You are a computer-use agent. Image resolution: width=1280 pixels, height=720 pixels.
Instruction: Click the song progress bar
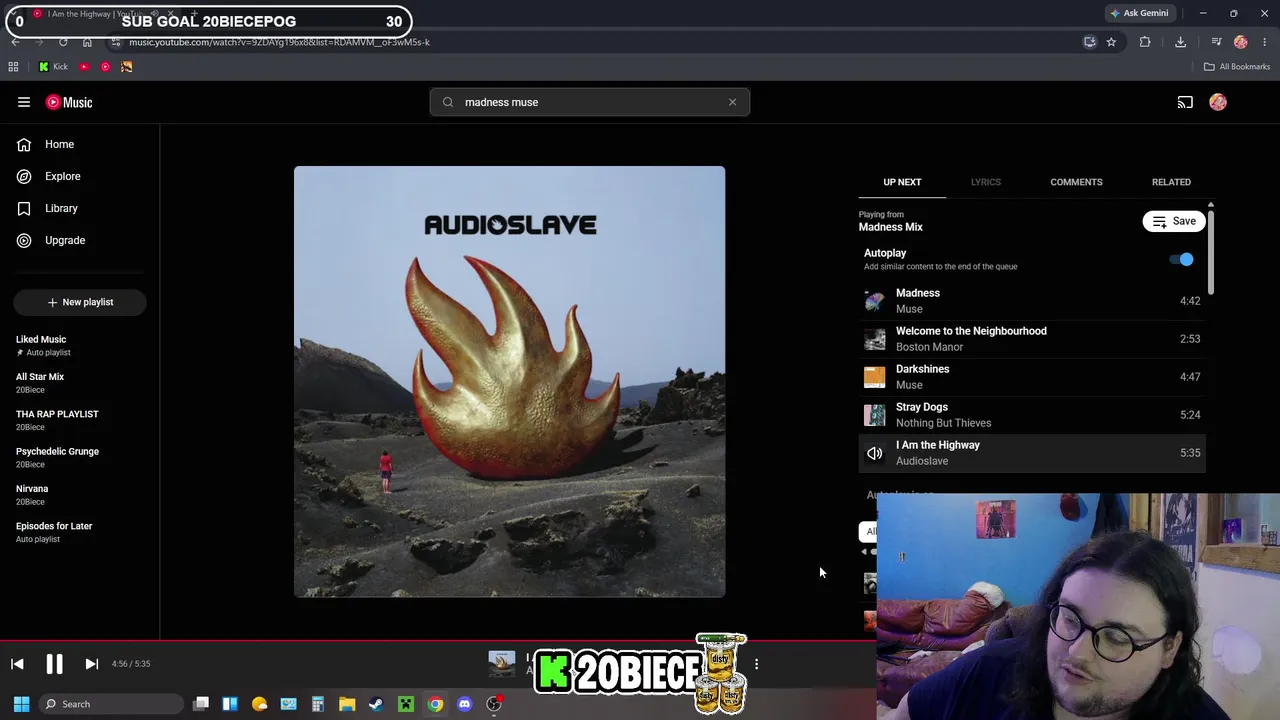click(x=438, y=641)
